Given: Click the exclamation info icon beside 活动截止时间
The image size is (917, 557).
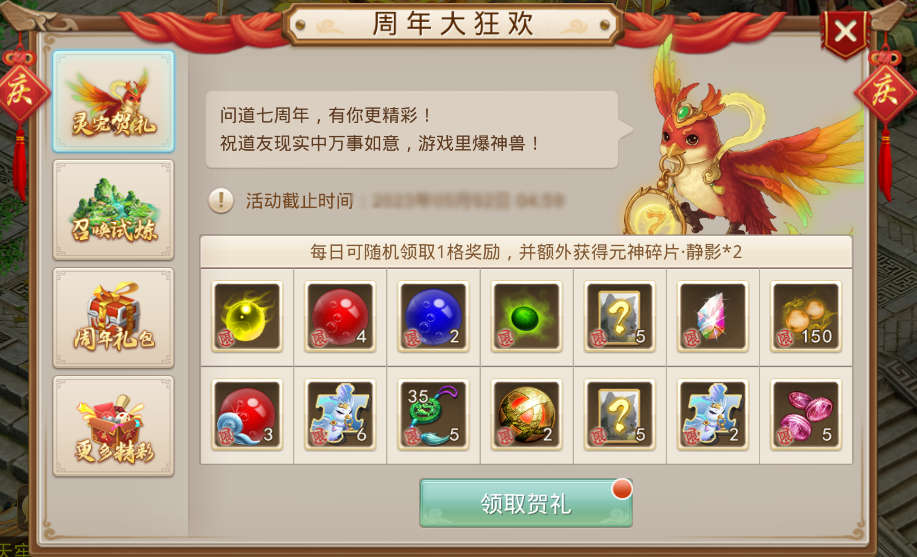Looking at the screenshot, I should point(221,201).
